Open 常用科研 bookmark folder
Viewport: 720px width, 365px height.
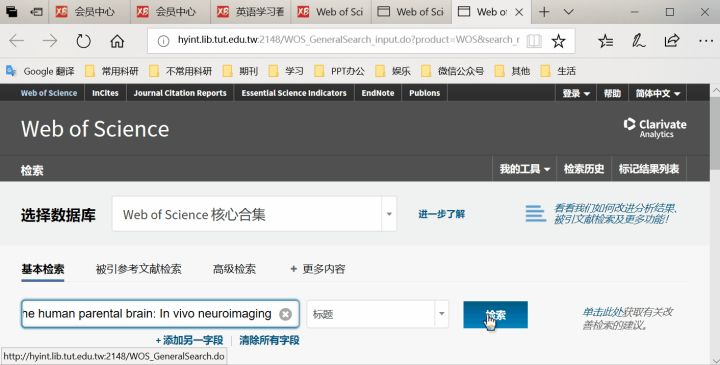[112, 71]
